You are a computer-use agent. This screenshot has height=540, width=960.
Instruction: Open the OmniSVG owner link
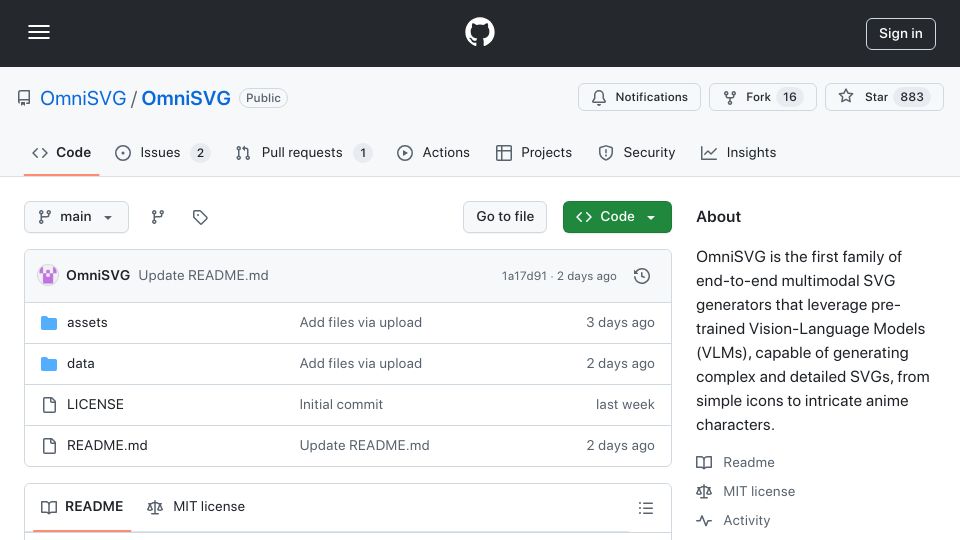[83, 98]
